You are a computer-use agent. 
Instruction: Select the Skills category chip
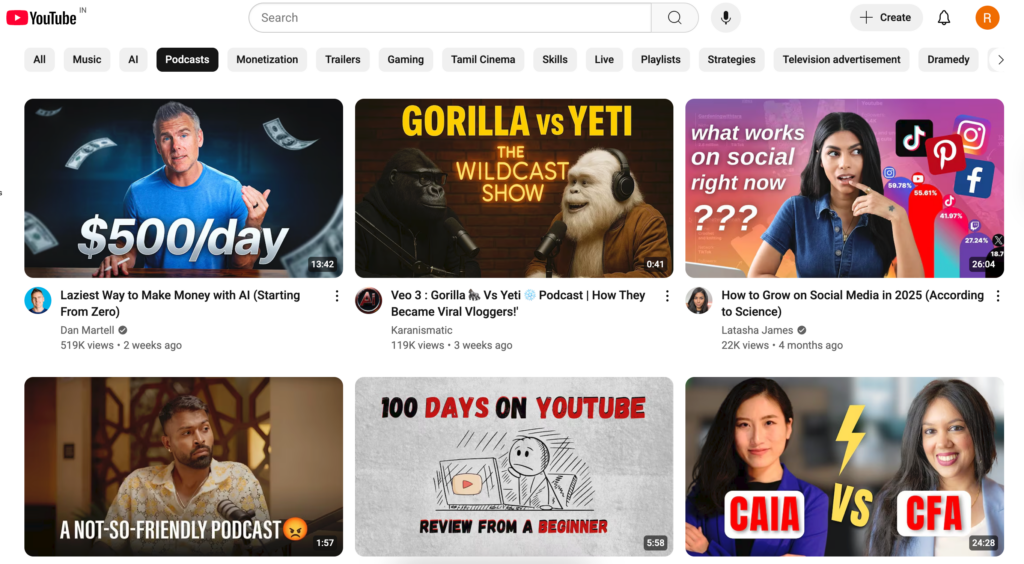554,59
